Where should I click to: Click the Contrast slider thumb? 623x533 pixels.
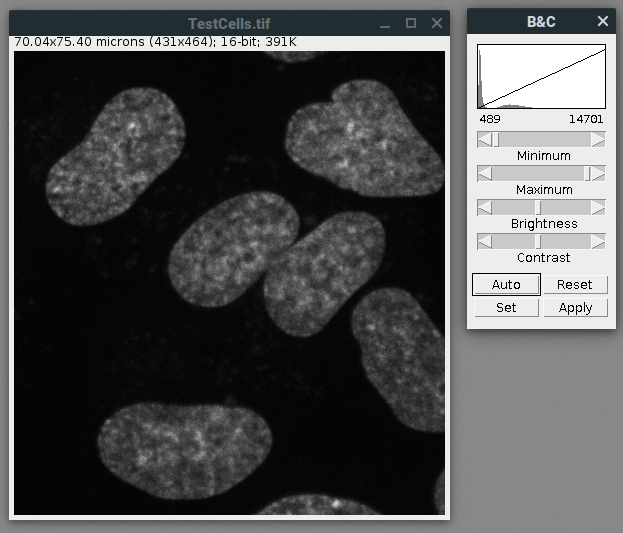tap(538, 242)
